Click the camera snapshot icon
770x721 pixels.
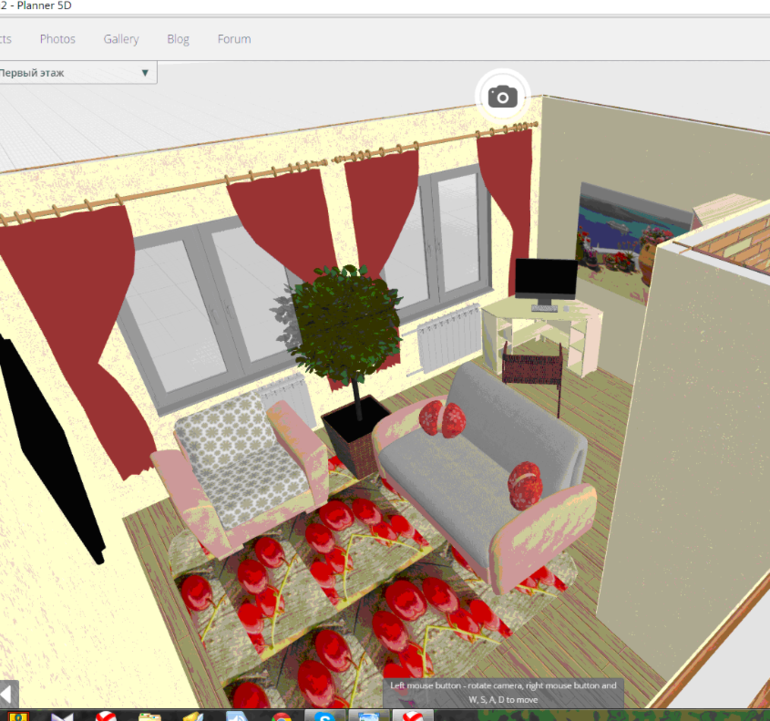[x=502, y=96]
